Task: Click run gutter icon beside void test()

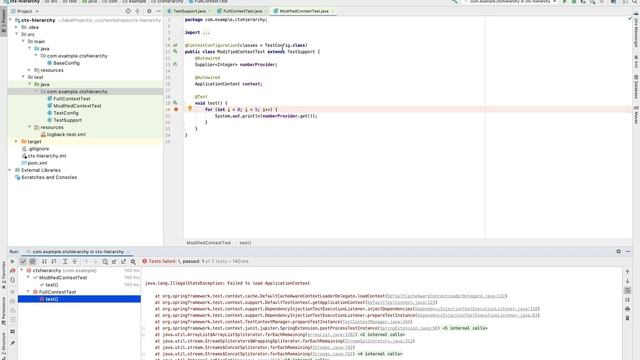Action: pyautogui.click(x=175, y=103)
